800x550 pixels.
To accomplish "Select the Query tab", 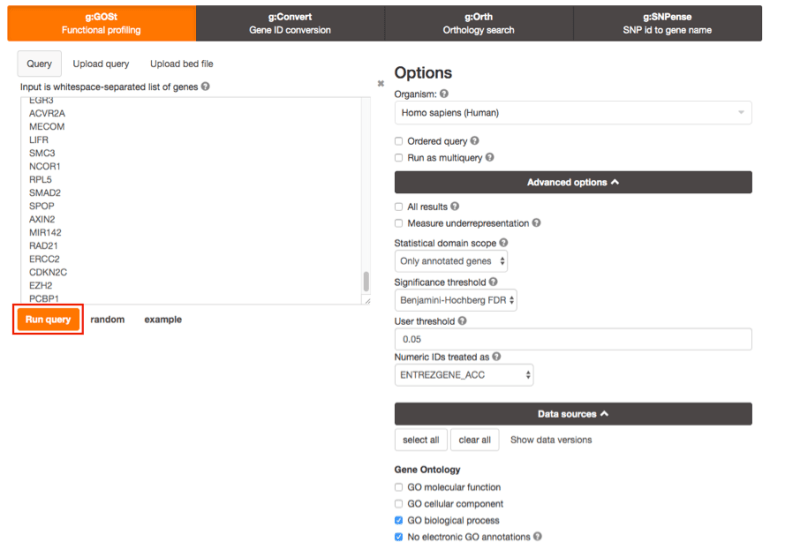I will [39, 64].
